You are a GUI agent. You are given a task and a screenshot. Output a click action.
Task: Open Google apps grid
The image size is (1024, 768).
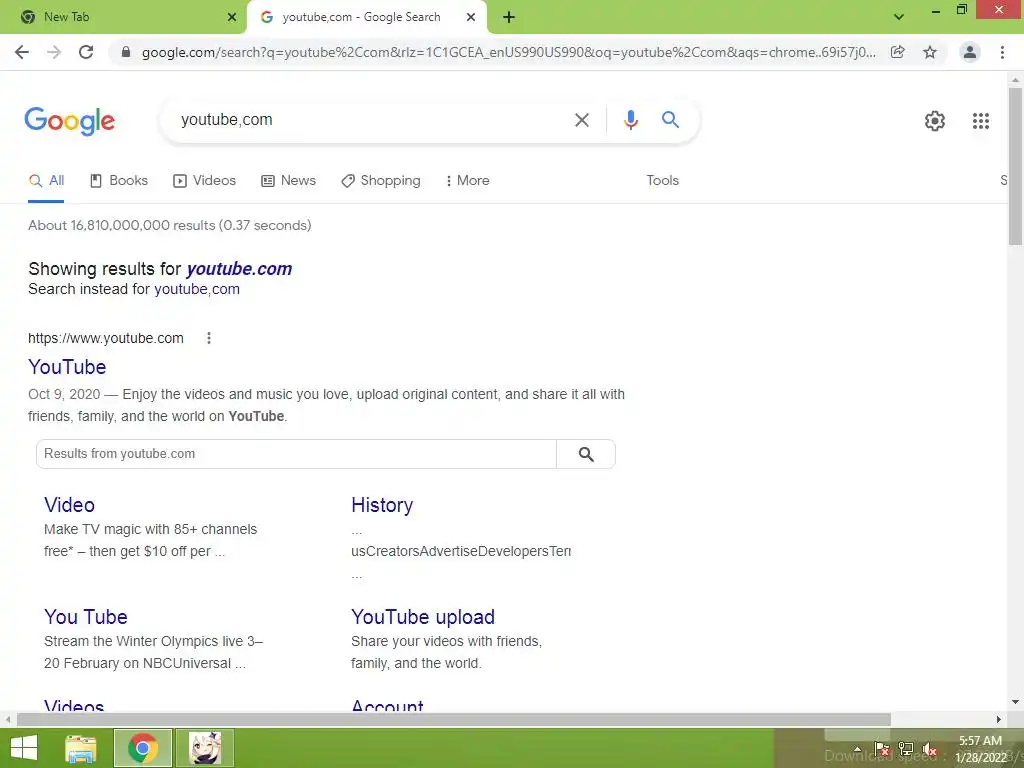[981, 121]
